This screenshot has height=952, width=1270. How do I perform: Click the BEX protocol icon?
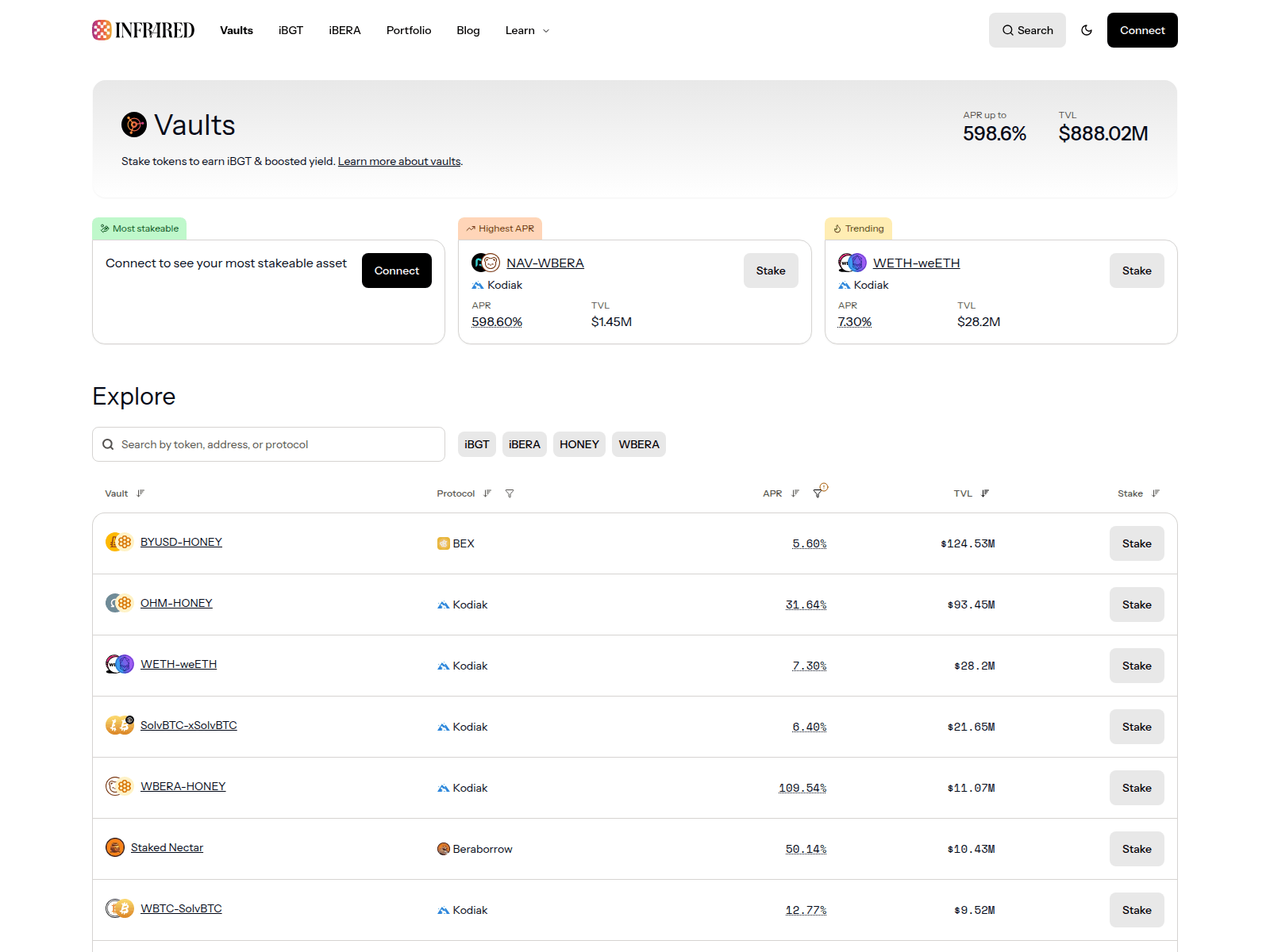(x=444, y=543)
